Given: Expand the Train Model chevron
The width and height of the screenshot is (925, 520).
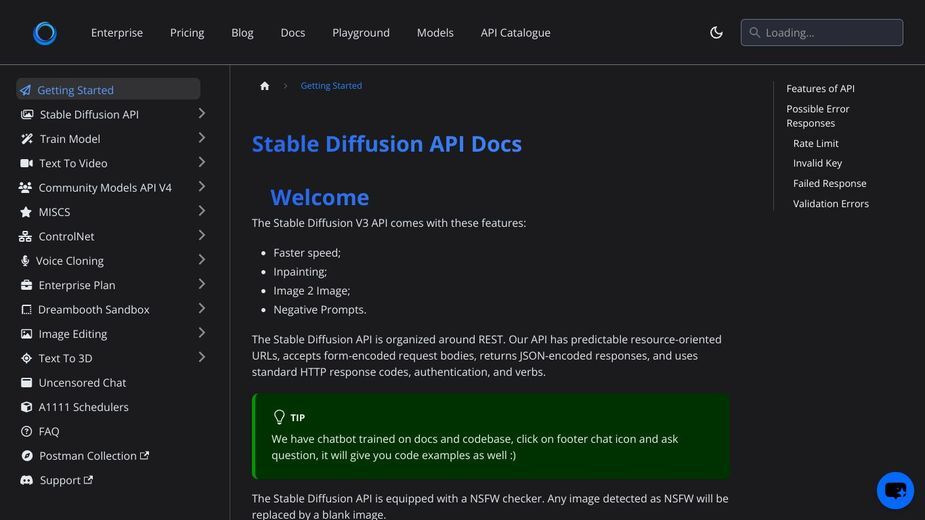Looking at the screenshot, I should [202, 138].
